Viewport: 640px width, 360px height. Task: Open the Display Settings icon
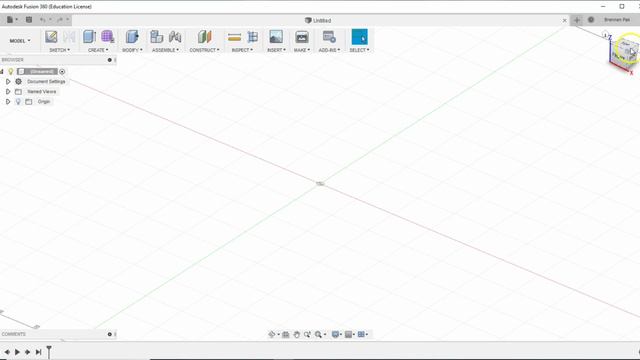point(335,334)
